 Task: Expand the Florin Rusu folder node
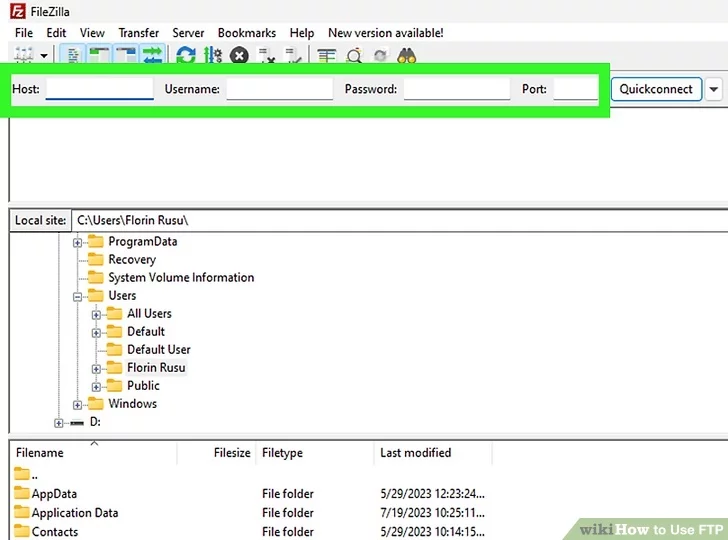(x=96, y=369)
